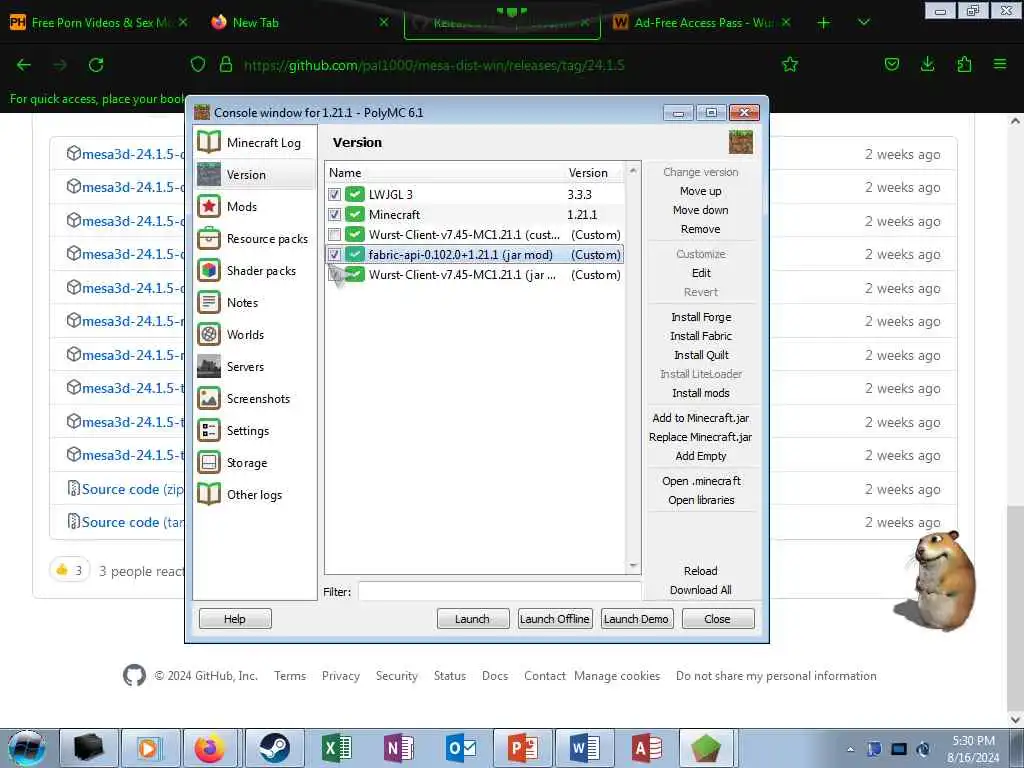Click Open libraries button
The width and height of the screenshot is (1024, 768).
[700, 500]
